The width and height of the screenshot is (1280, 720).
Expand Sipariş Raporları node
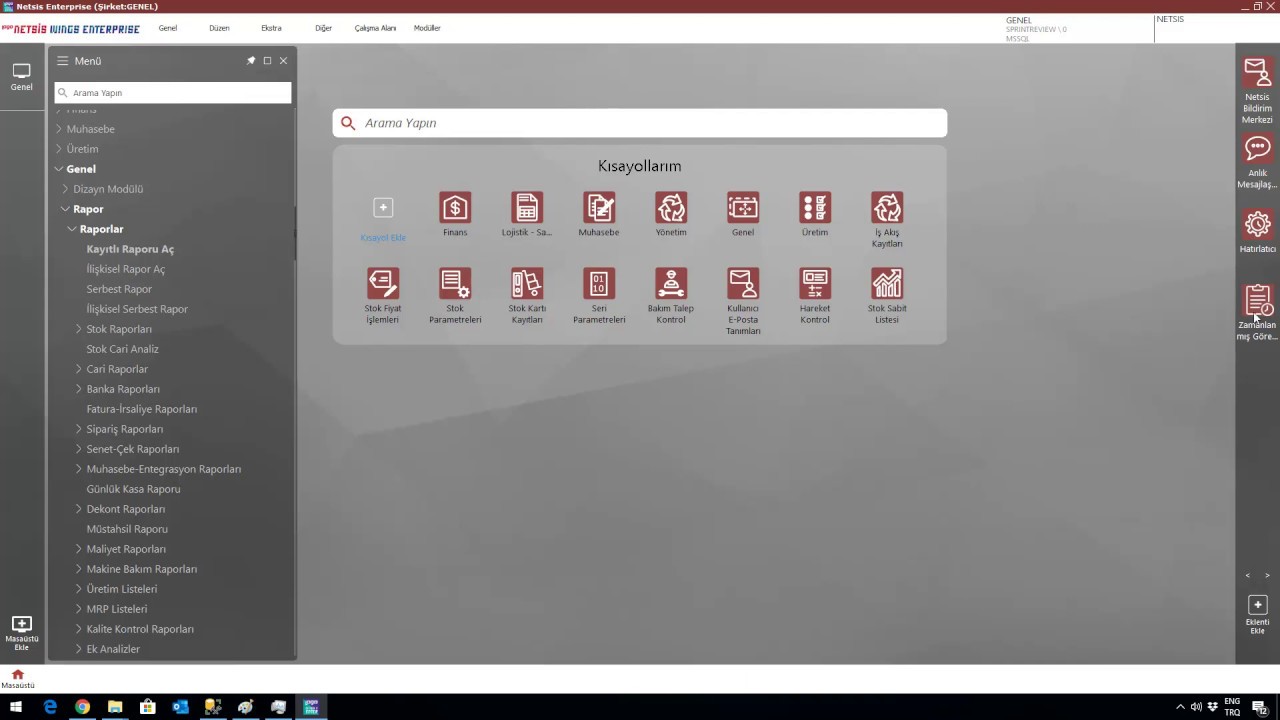click(x=79, y=429)
